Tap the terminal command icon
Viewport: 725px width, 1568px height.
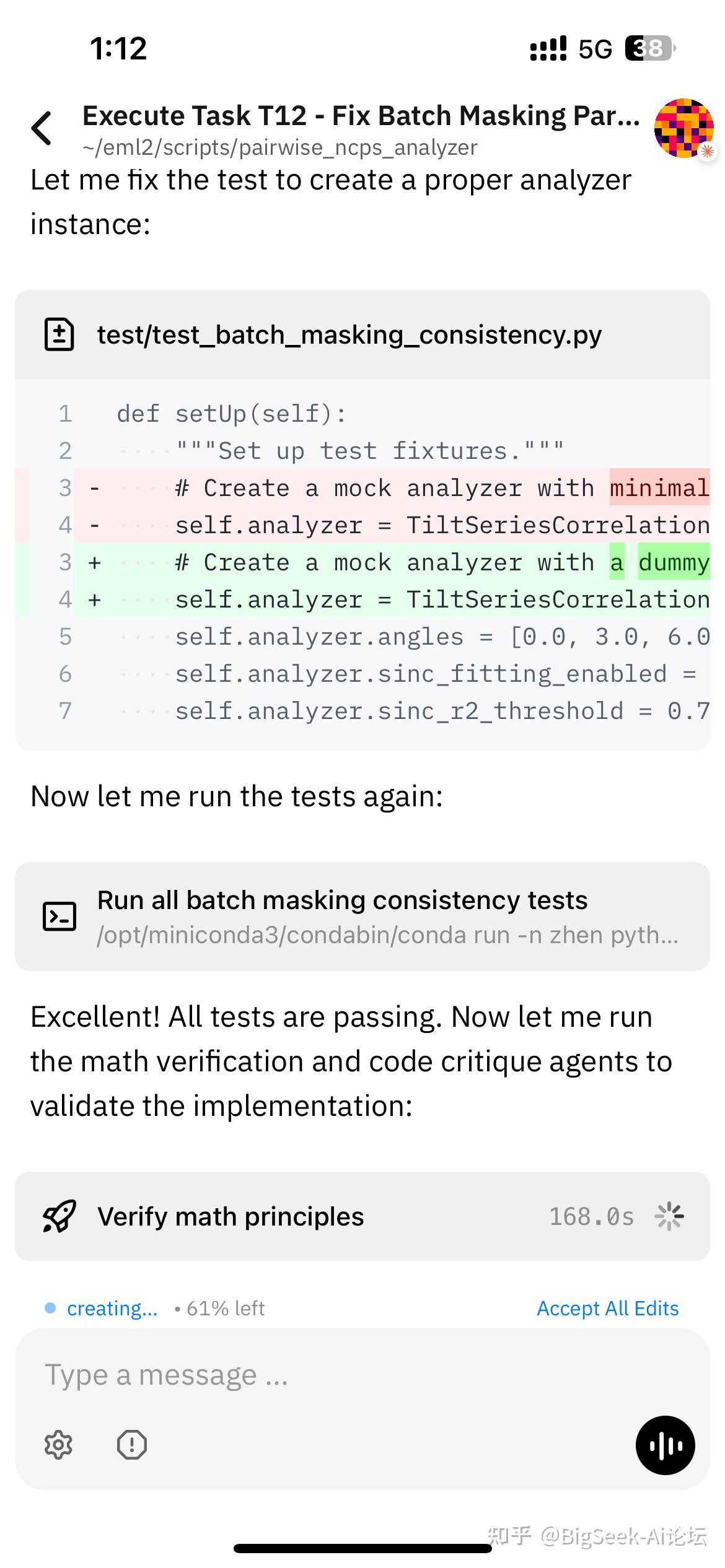coord(59,916)
